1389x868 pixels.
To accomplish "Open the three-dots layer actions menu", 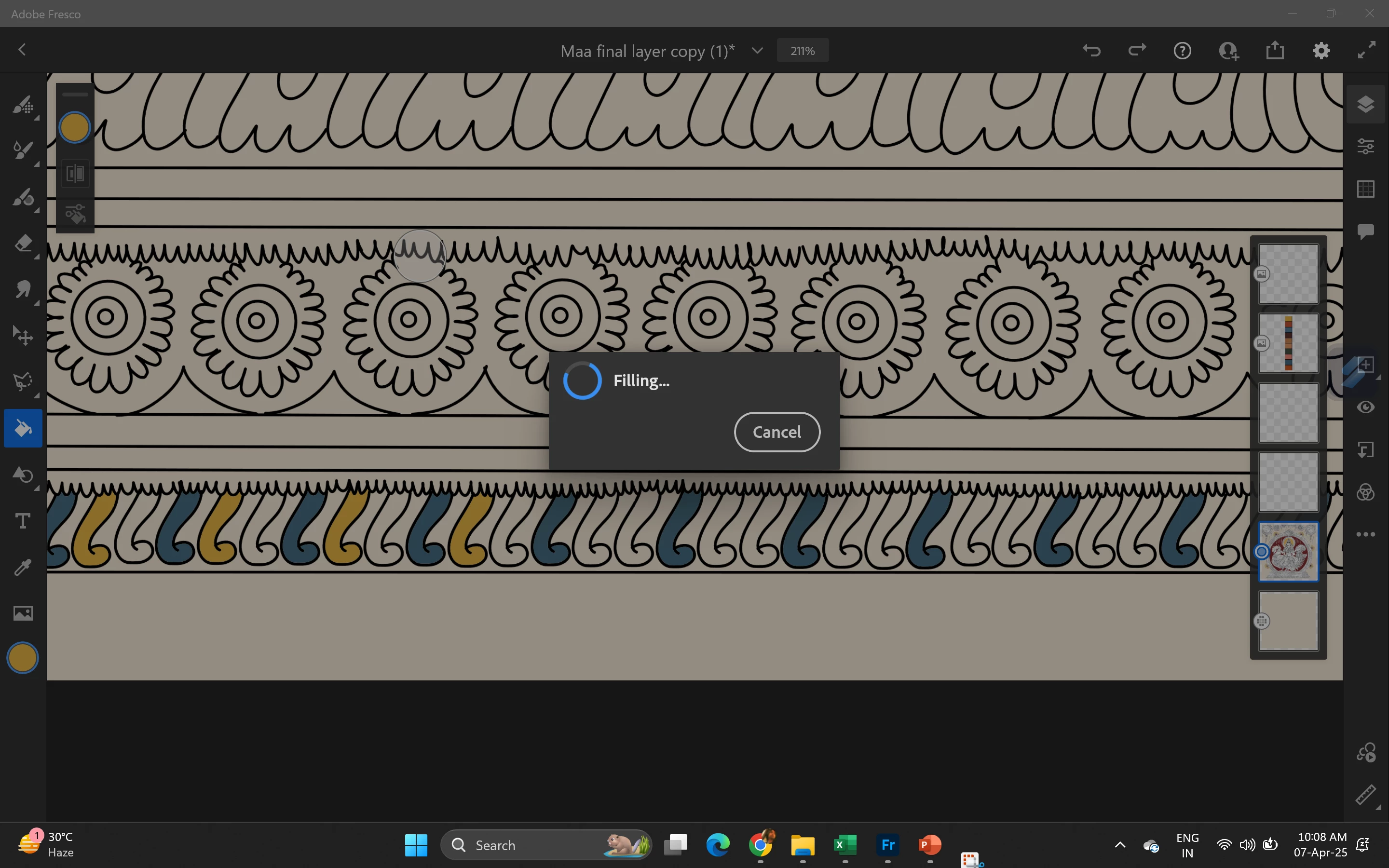I will [x=1365, y=534].
